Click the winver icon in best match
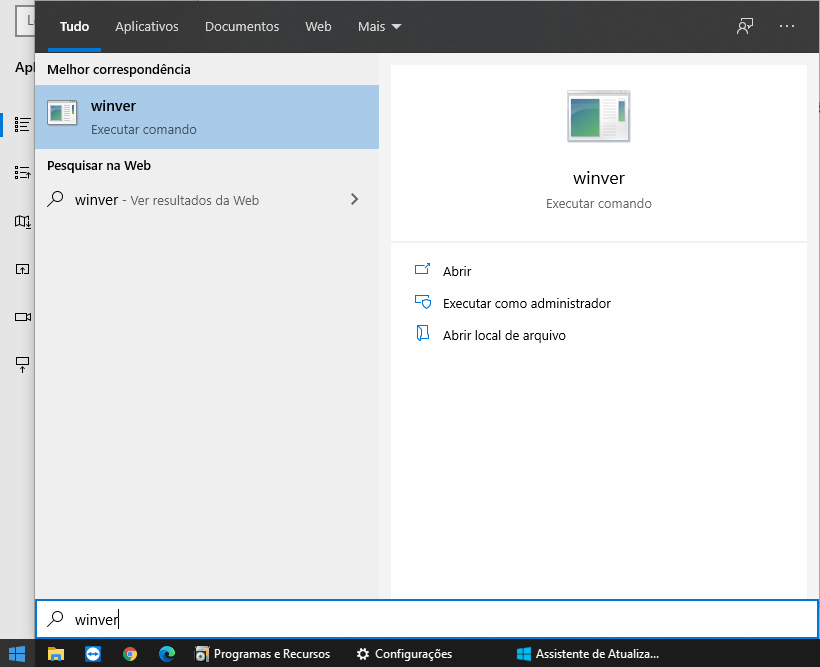The width and height of the screenshot is (820, 667). click(62, 112)
